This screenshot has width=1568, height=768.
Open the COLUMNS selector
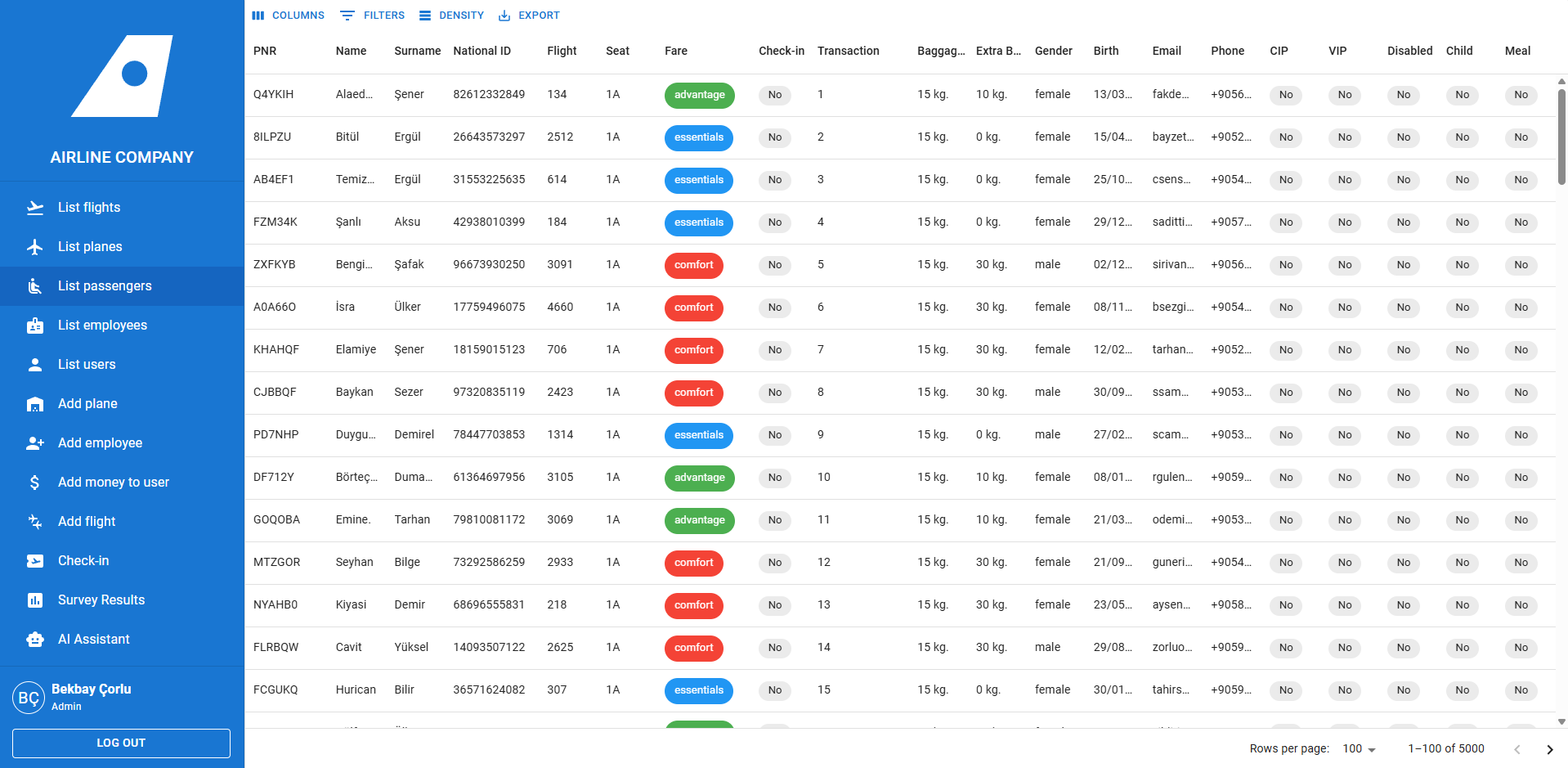coord(289,15)
